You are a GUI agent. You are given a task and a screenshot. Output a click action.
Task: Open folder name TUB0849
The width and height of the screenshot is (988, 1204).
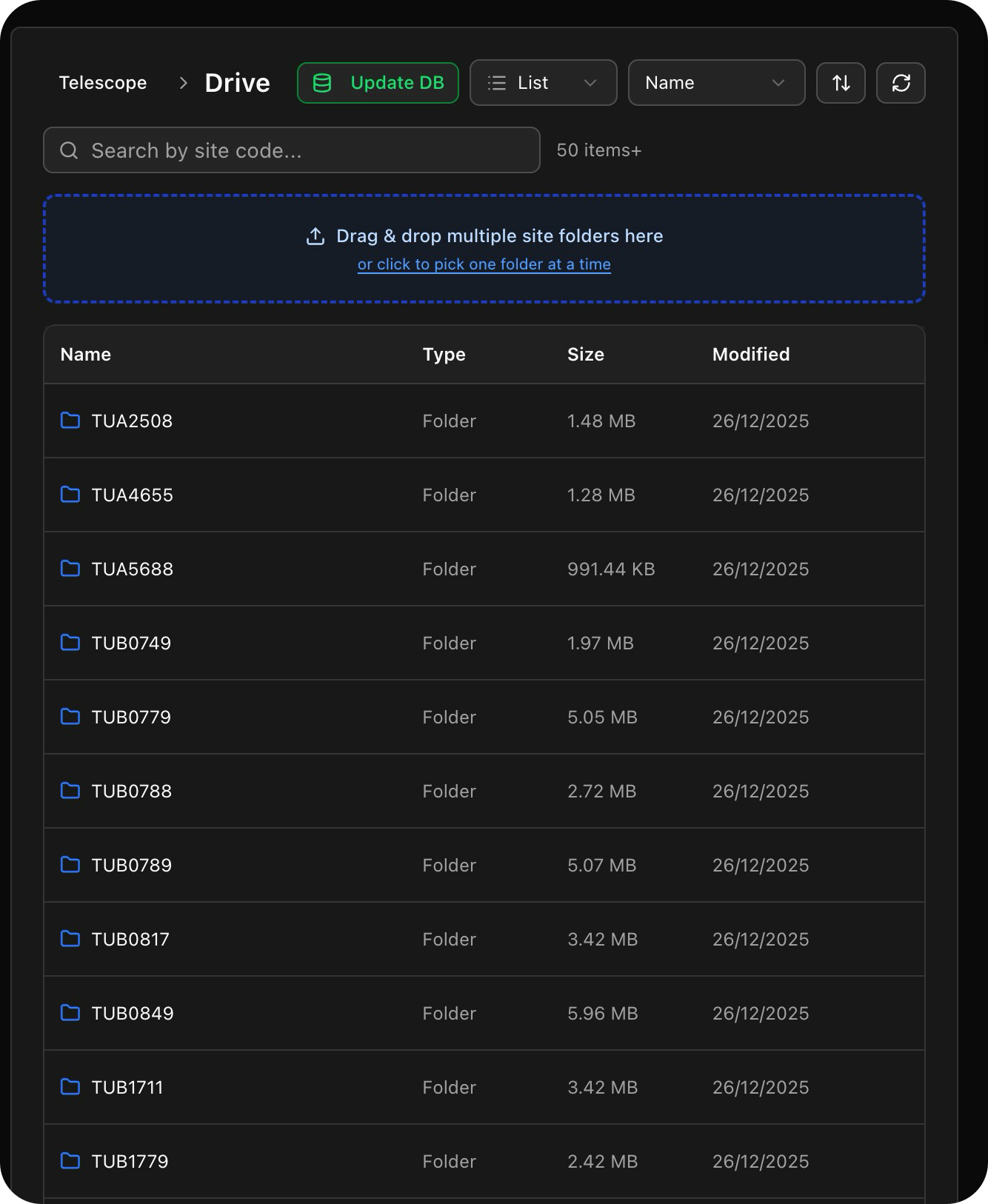(133, 1014)
